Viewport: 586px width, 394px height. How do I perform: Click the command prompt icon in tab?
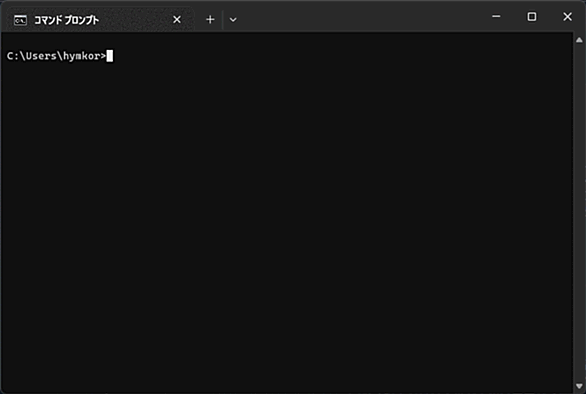tap(20, 20)
